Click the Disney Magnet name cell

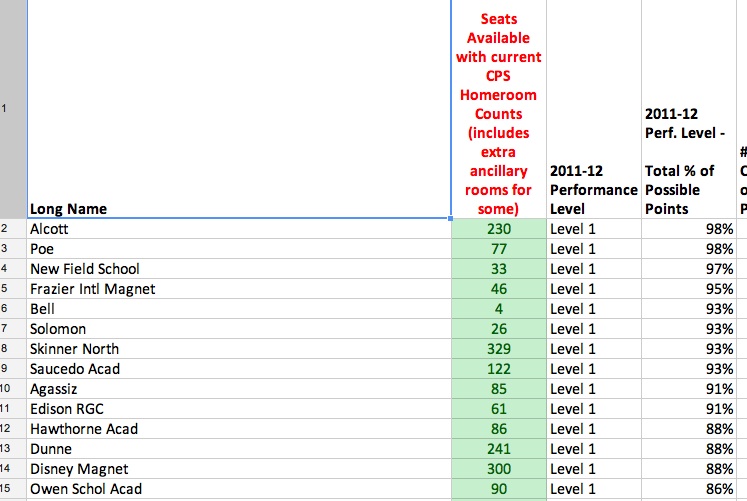click(238, 469)
